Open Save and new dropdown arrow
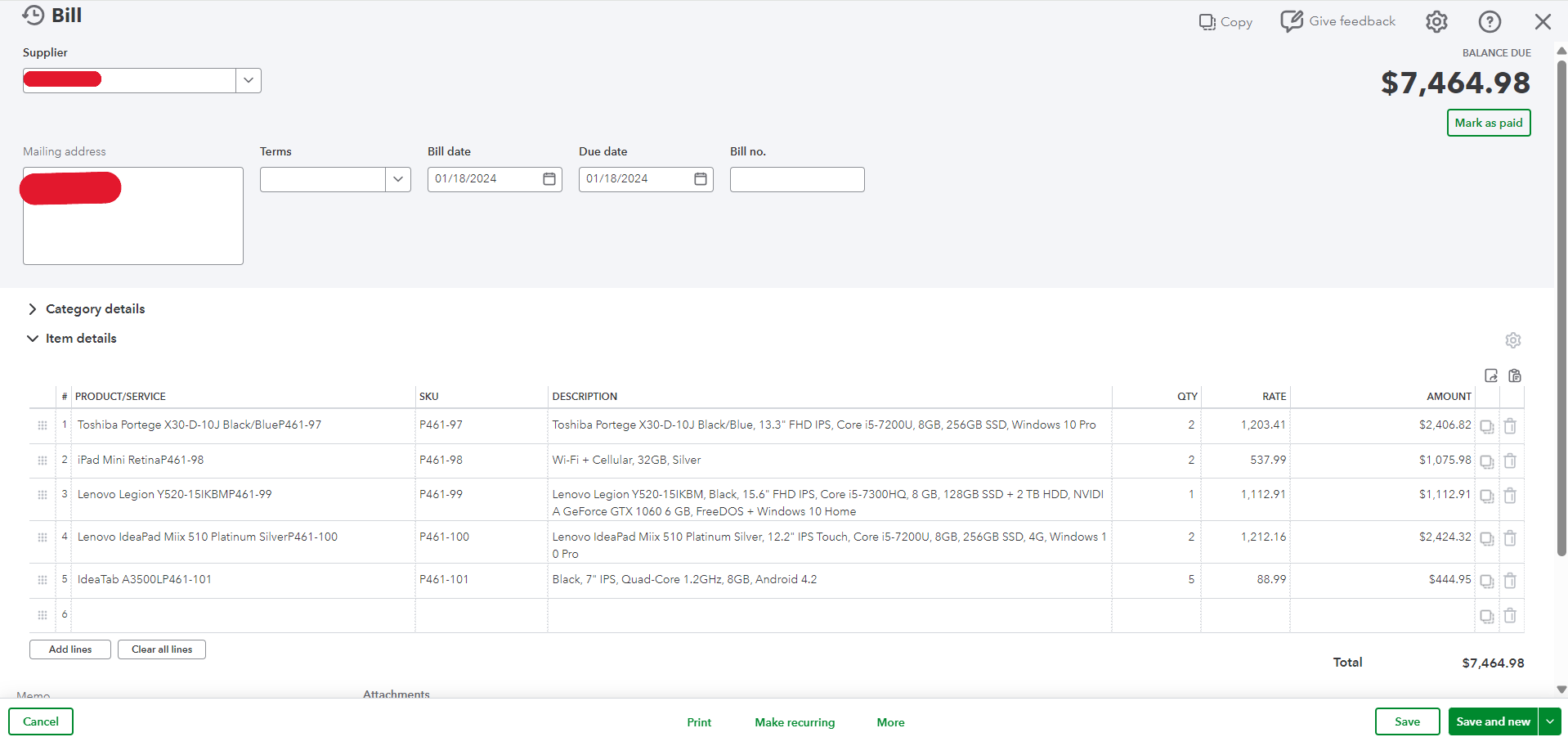 [x=1549, y=721]
